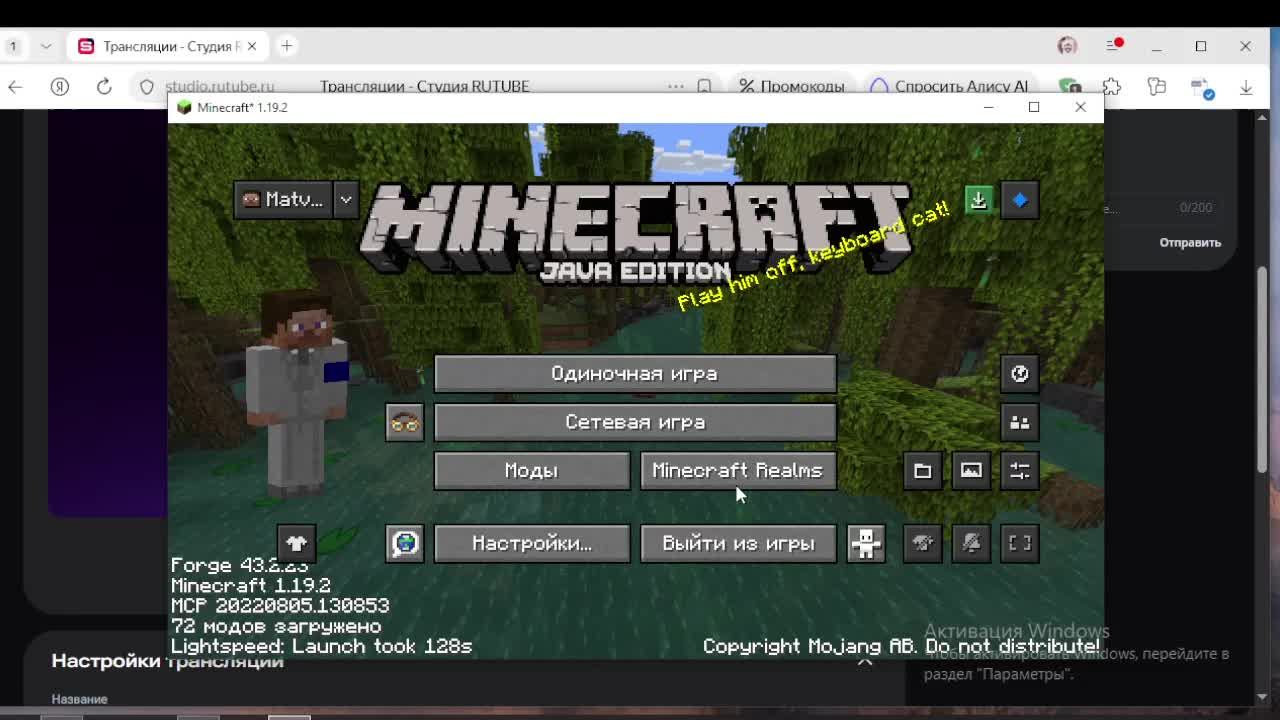The width and height of the screenshot is (1280, 720).
Task: Open a new browser tab
Action: [x=287, y=46]
